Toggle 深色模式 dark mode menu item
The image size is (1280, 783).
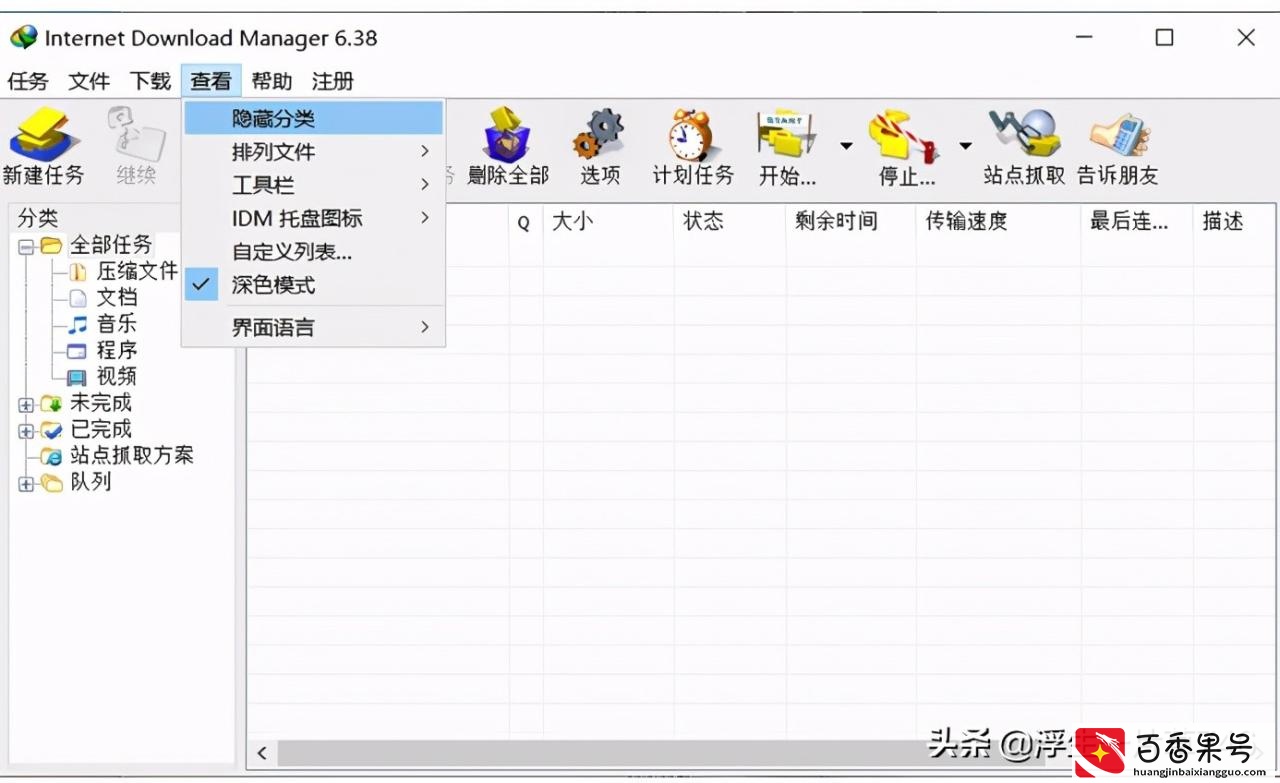(313, 285)
